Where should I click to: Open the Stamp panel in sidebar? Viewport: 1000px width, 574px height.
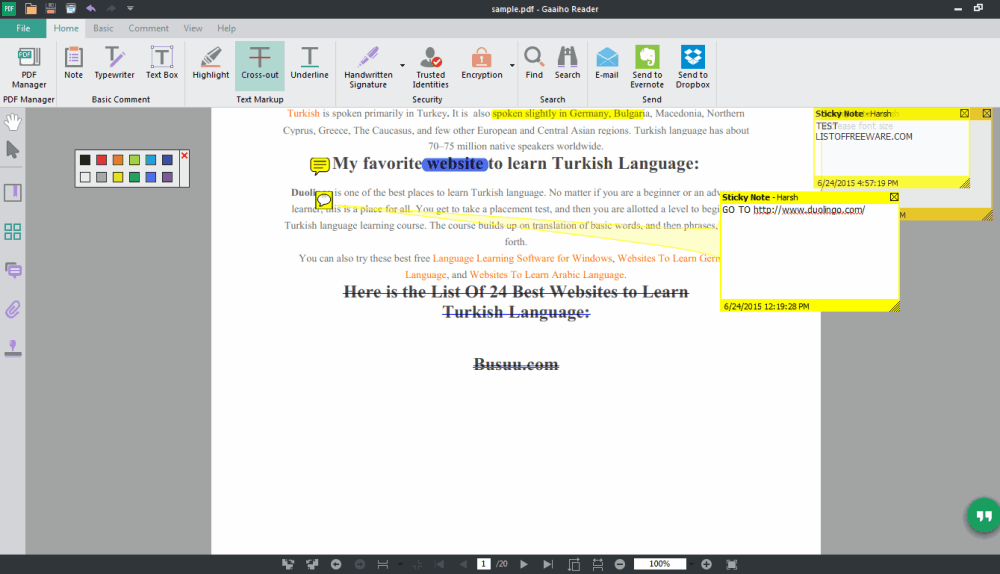[13, 348]
